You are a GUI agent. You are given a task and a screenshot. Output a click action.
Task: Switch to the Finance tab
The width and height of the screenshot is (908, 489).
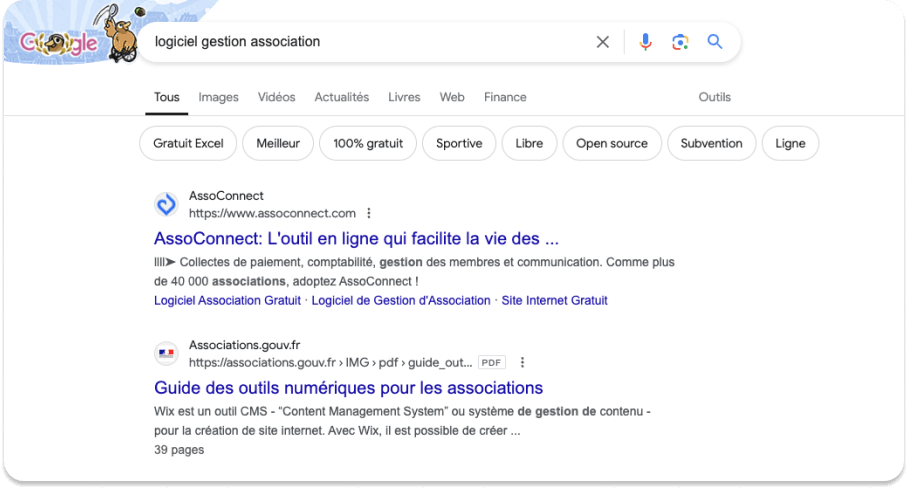505,97
